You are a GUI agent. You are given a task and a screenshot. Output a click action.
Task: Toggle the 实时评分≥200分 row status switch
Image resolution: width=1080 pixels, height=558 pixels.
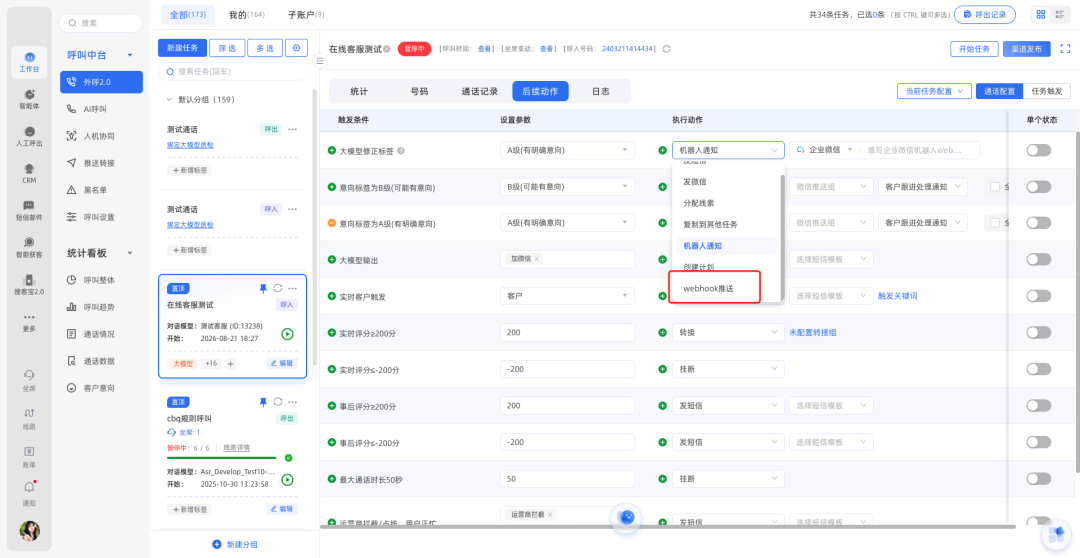[1038, 333]
